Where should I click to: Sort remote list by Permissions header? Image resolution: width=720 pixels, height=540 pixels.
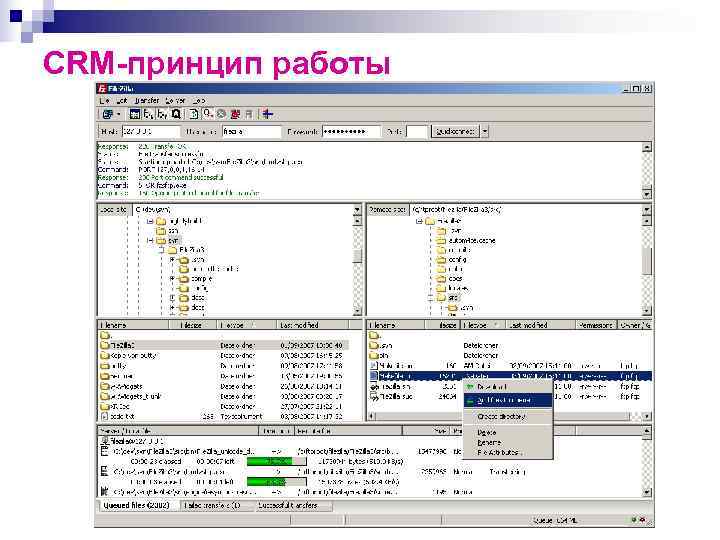(596, 325)
